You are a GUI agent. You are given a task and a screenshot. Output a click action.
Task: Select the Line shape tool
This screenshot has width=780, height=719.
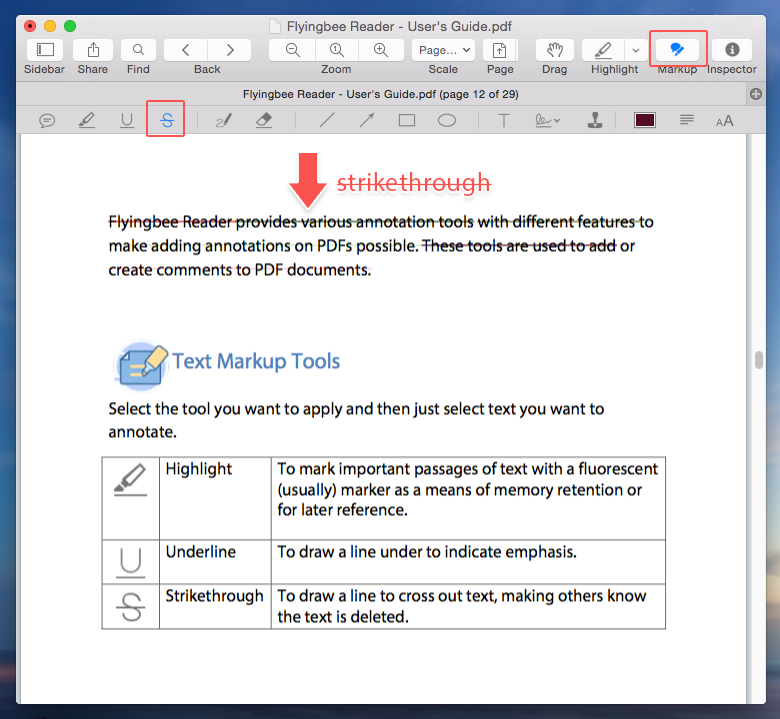327,120
